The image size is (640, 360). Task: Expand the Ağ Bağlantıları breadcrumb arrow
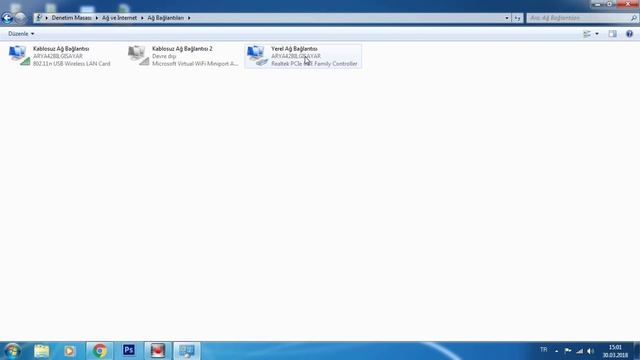point(189,18)
